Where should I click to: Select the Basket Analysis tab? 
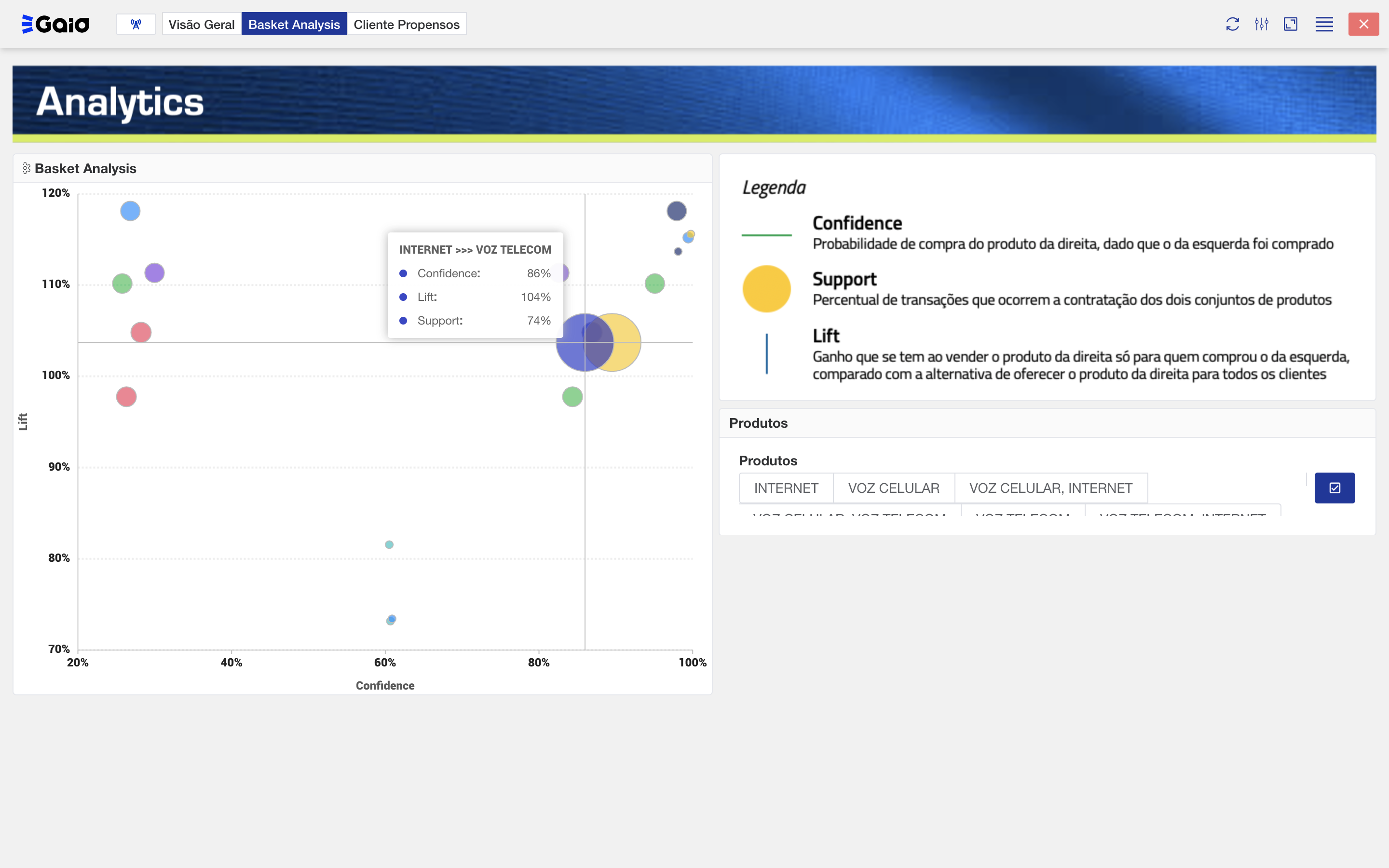(x=294, y=24)
